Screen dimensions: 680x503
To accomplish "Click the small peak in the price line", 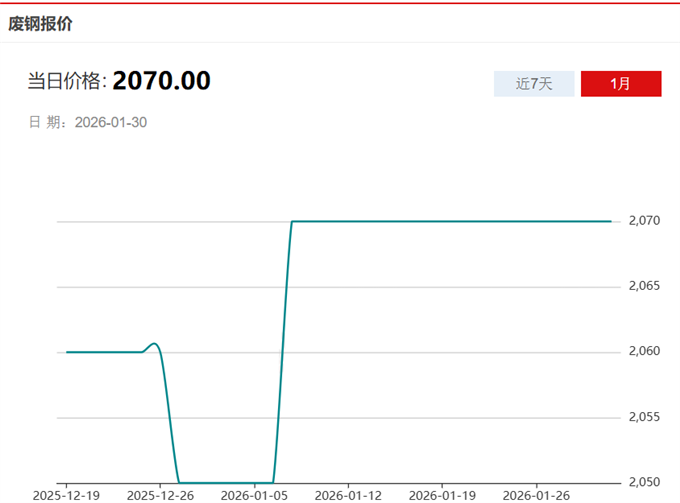I will (153, 344).
